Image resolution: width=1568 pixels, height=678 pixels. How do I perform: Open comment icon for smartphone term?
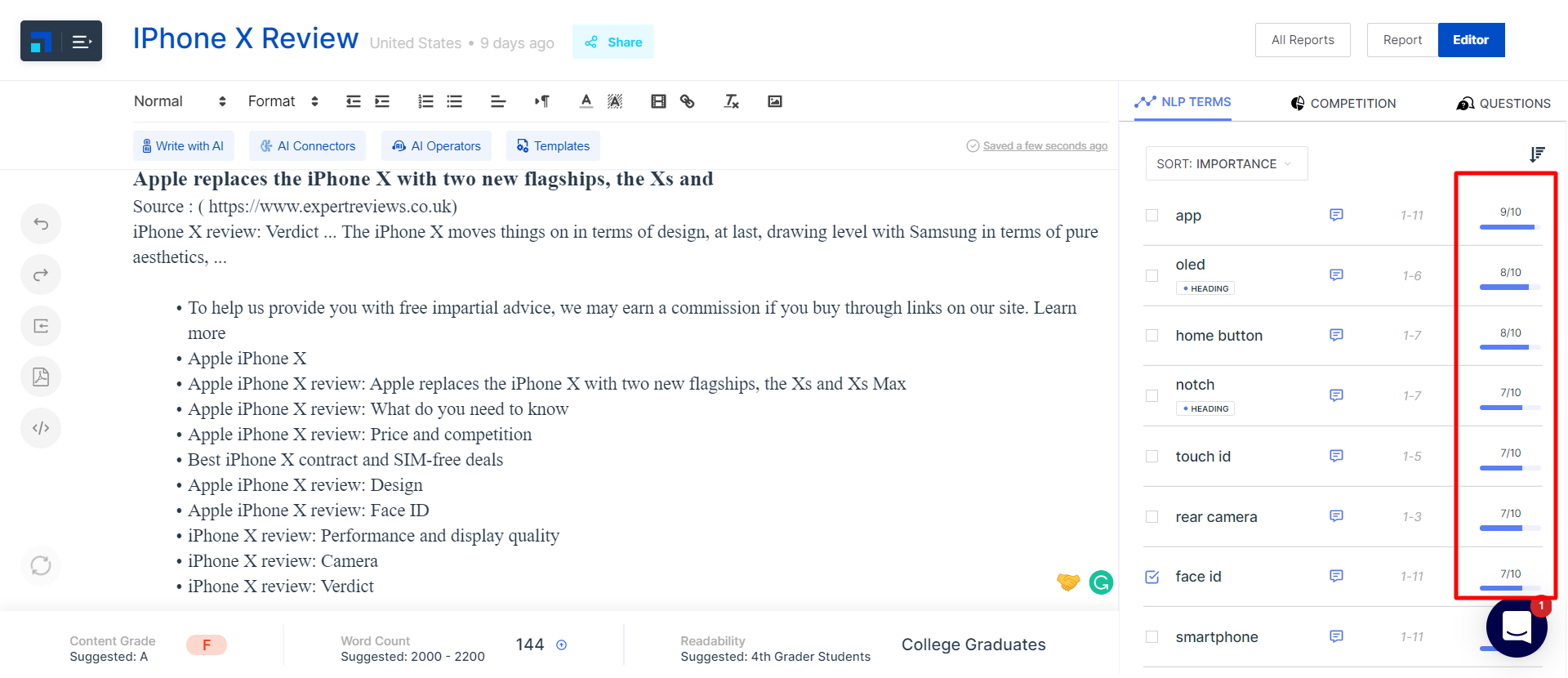pos(1336,636)
